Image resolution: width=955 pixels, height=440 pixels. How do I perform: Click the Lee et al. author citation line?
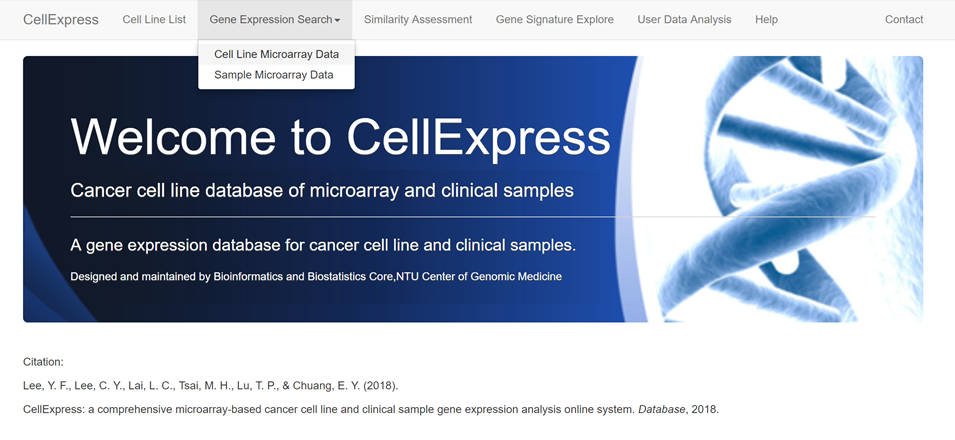pyautogui.click(x=211, y=386)
